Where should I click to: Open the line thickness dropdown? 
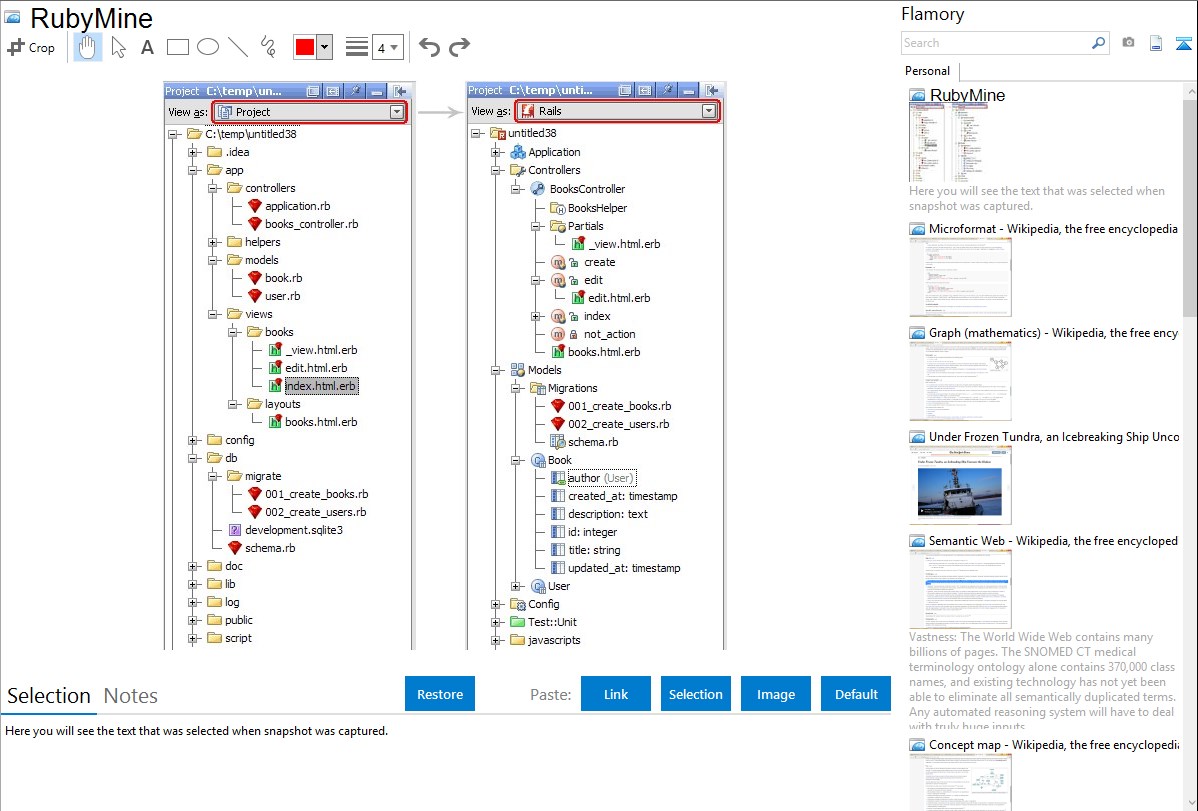[387, 47]
